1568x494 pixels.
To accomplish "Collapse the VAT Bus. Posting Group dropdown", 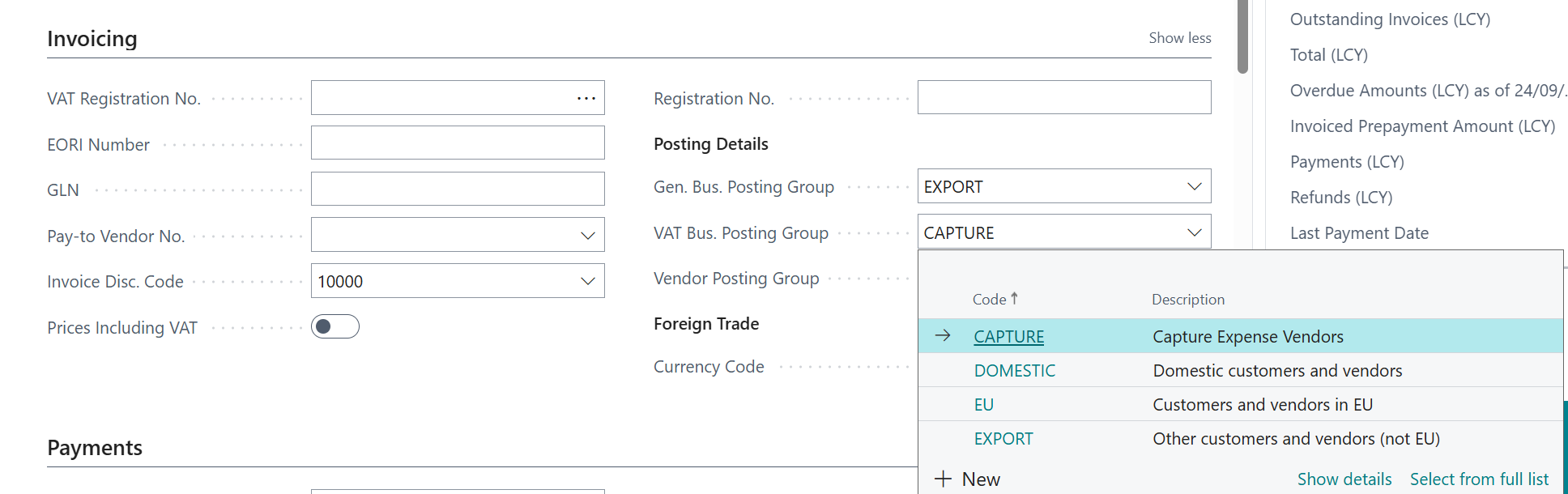I will (1194, 232).
